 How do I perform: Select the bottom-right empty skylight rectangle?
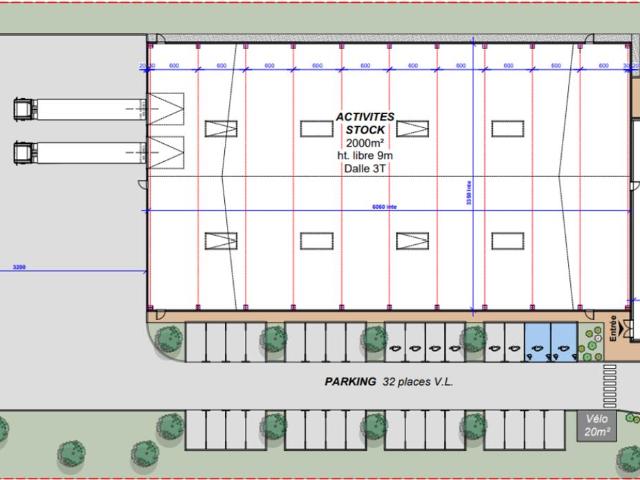(x=508, y=241)
